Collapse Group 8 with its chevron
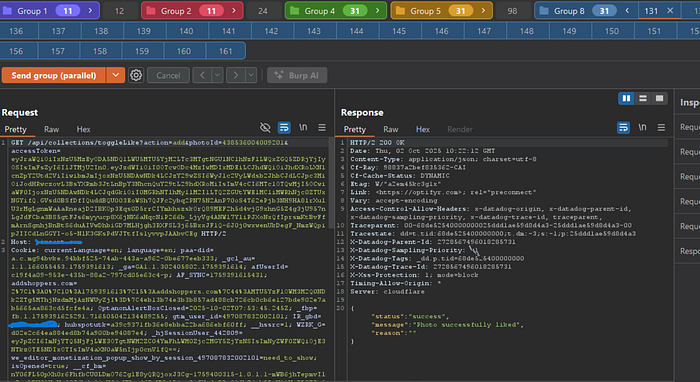700x382 pixels. coord(627,11)
